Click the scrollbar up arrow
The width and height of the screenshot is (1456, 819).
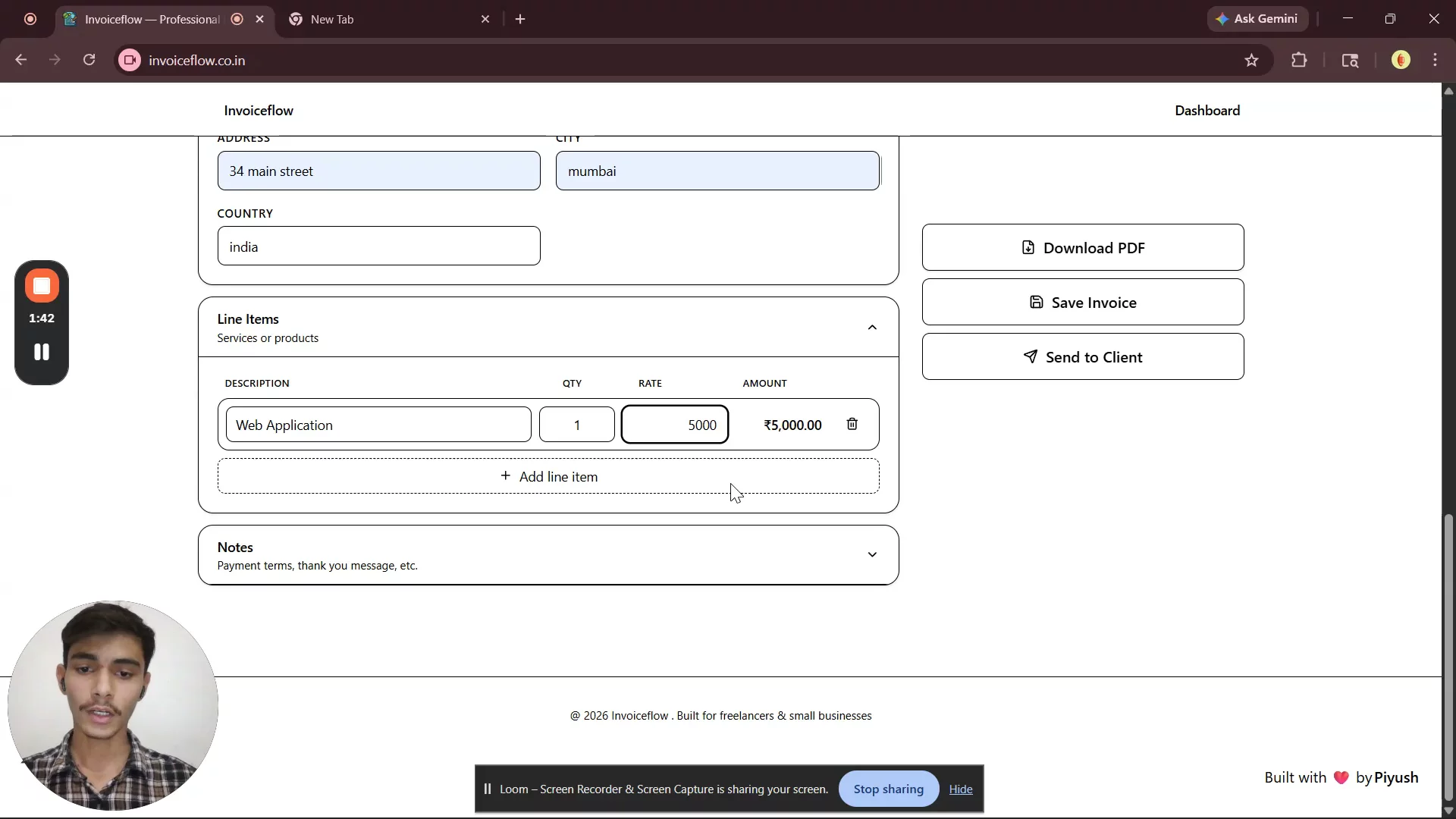coord(1448,91)
